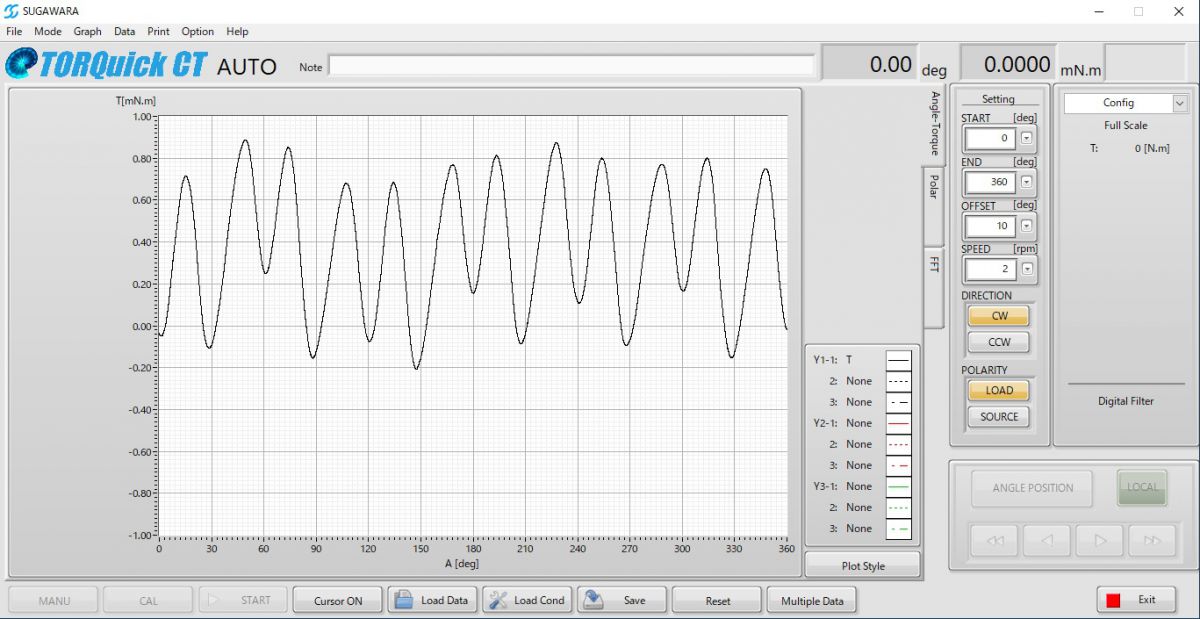The image size is (1200, 619).
Task: Click the Y1-1 T solid line swatch
Action: click(x=898, y=360)
